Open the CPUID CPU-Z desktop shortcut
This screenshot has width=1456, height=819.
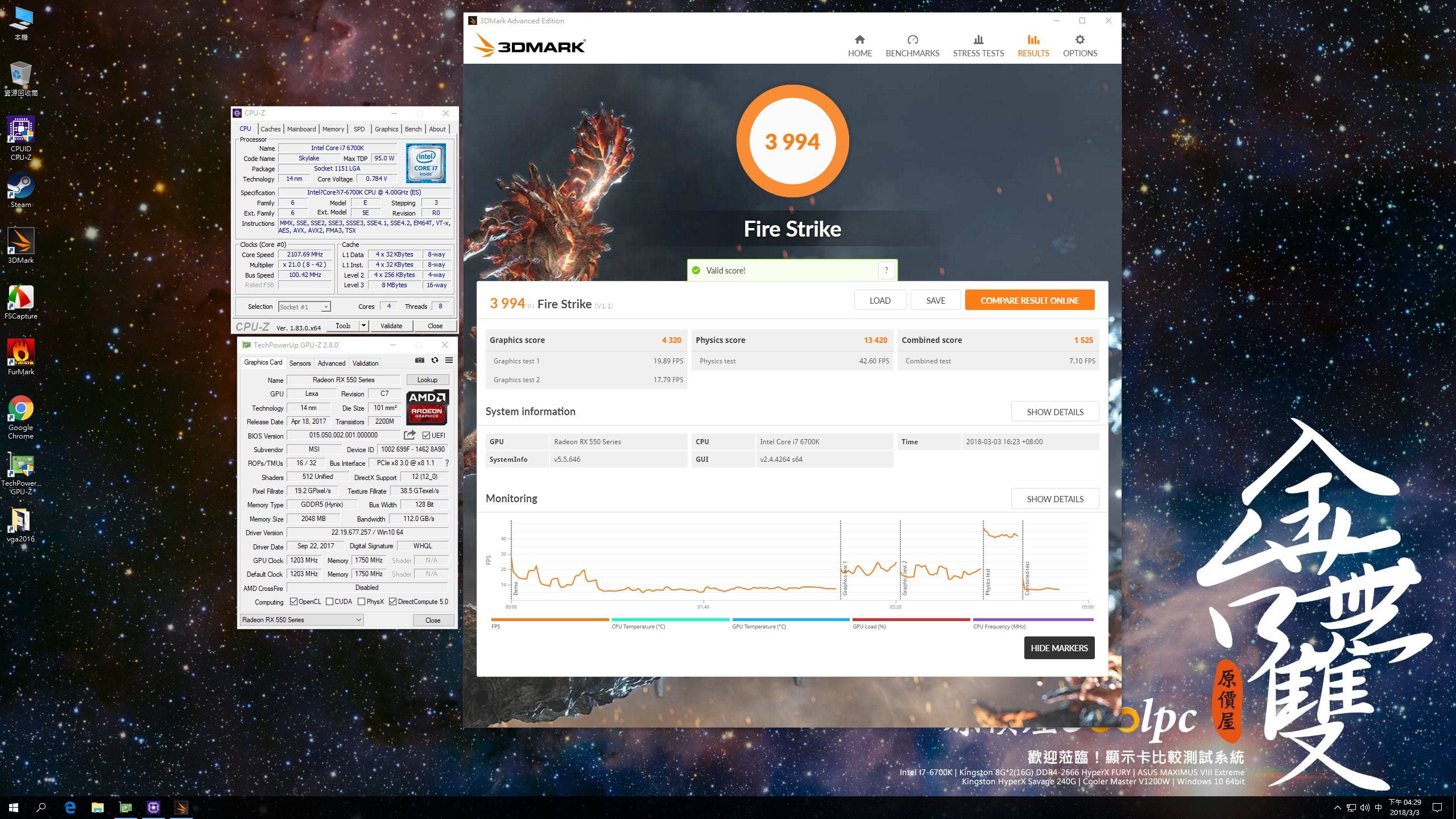pos(21,138)
